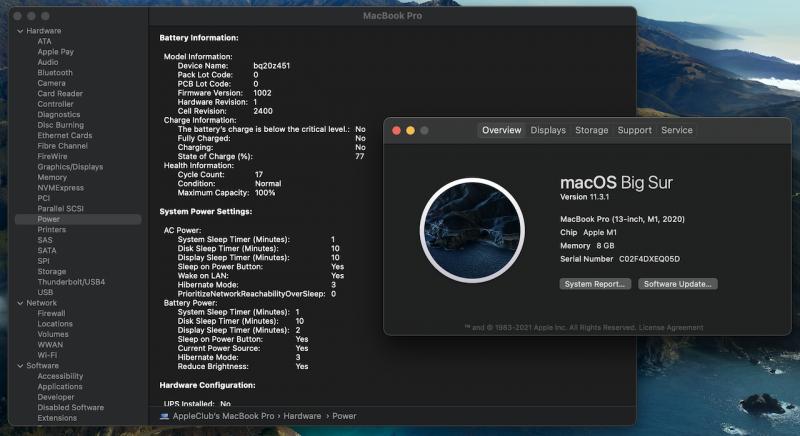The image size is (800, 436).
Task: Select Accessibility under Software
Action: pos(60,376)
